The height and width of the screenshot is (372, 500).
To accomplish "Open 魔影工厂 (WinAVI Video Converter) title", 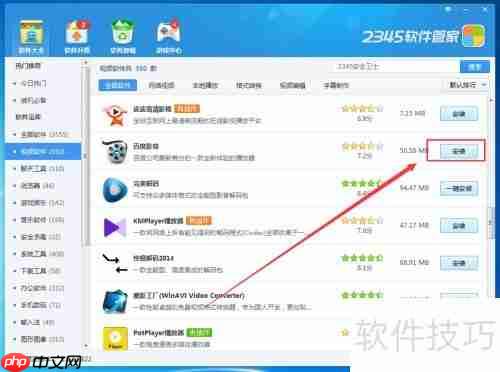I will pos(189,295).
